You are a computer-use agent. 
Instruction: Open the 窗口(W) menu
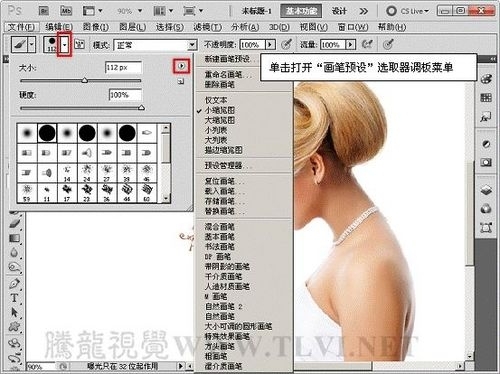[x=353, y=27]
